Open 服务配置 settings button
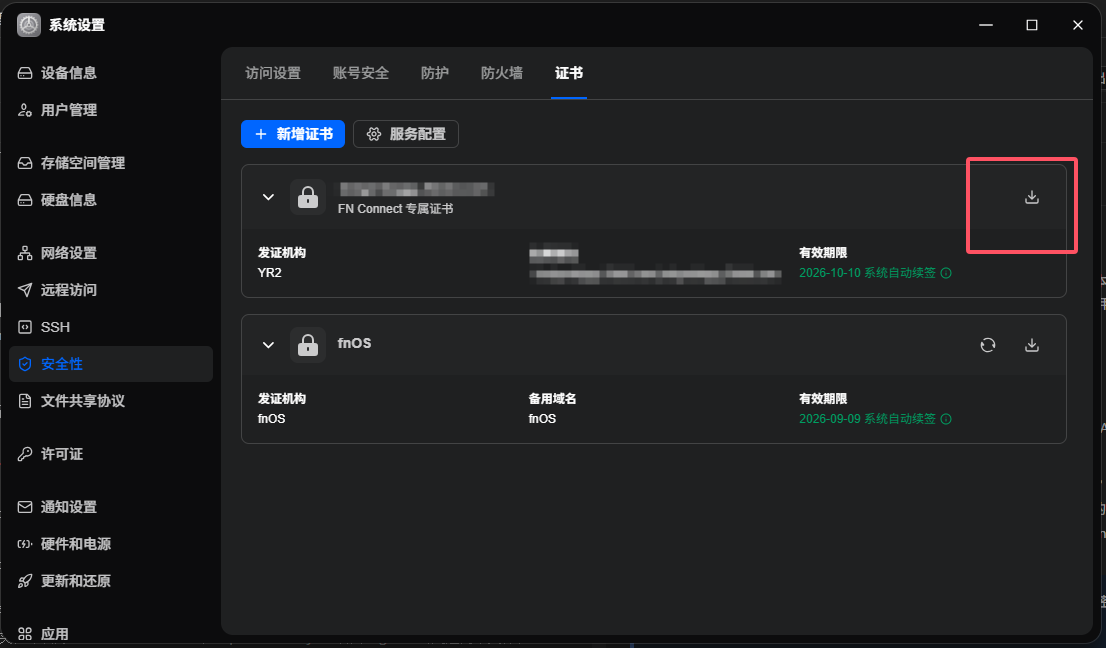 [x=406, y=134]
